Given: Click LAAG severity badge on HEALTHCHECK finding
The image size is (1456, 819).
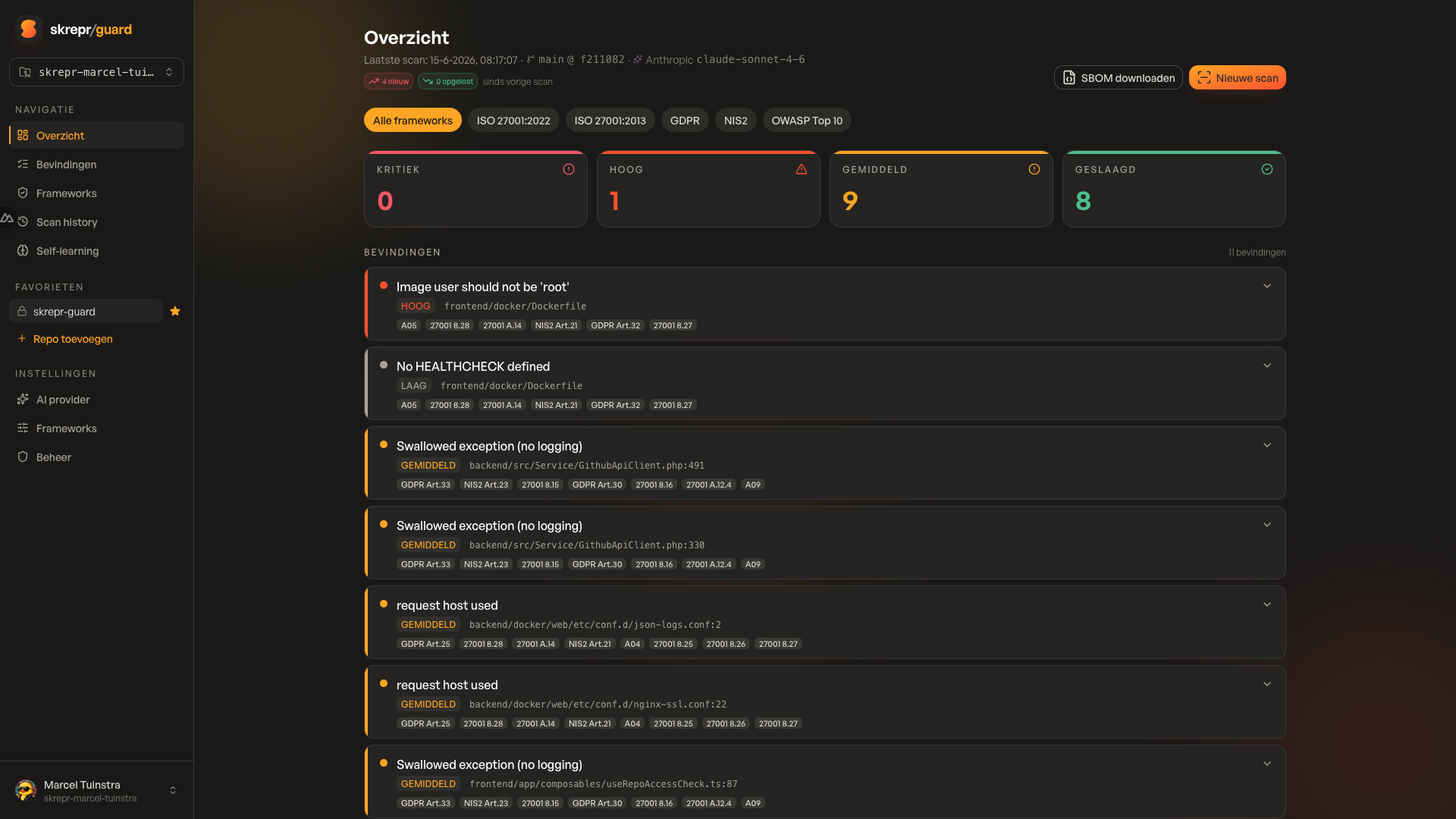Looking at the screenshot, I should 413,385.
